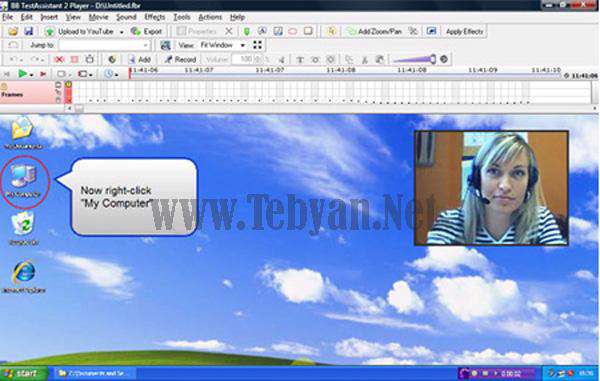Toggle the bottom icon on Frames track header

coord(58,100)
